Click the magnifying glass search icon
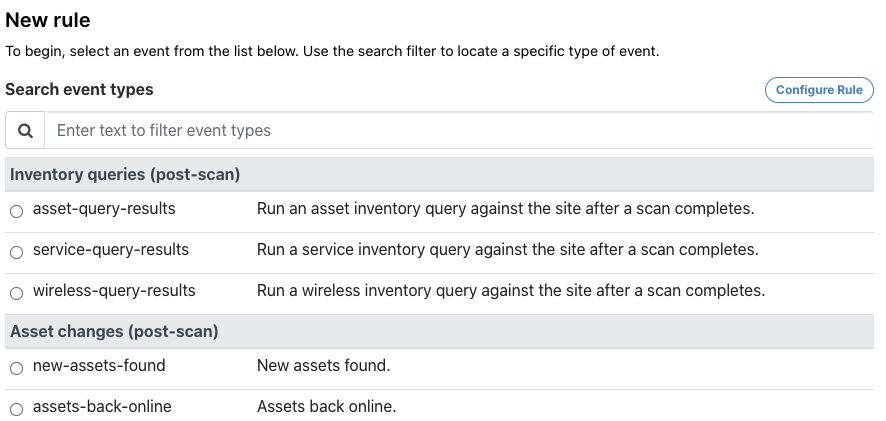The height and width of the screenshot is (421, 886). pos(25,130)
